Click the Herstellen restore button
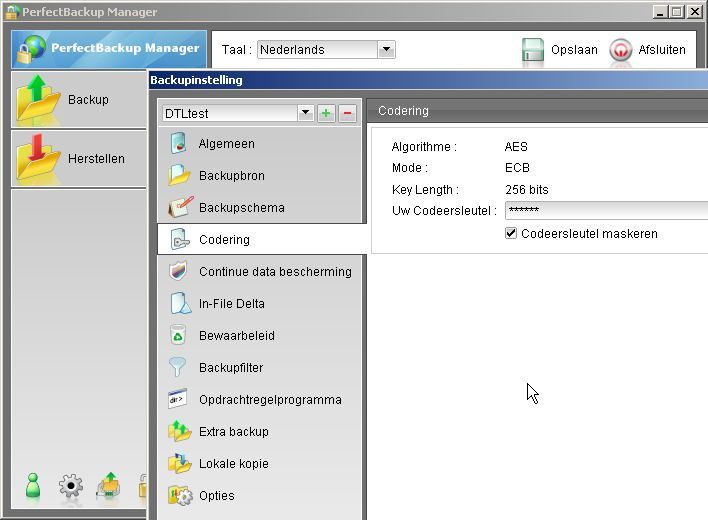Image resolution: width=708 pixels, height=520 pixels. coord(79,158)
